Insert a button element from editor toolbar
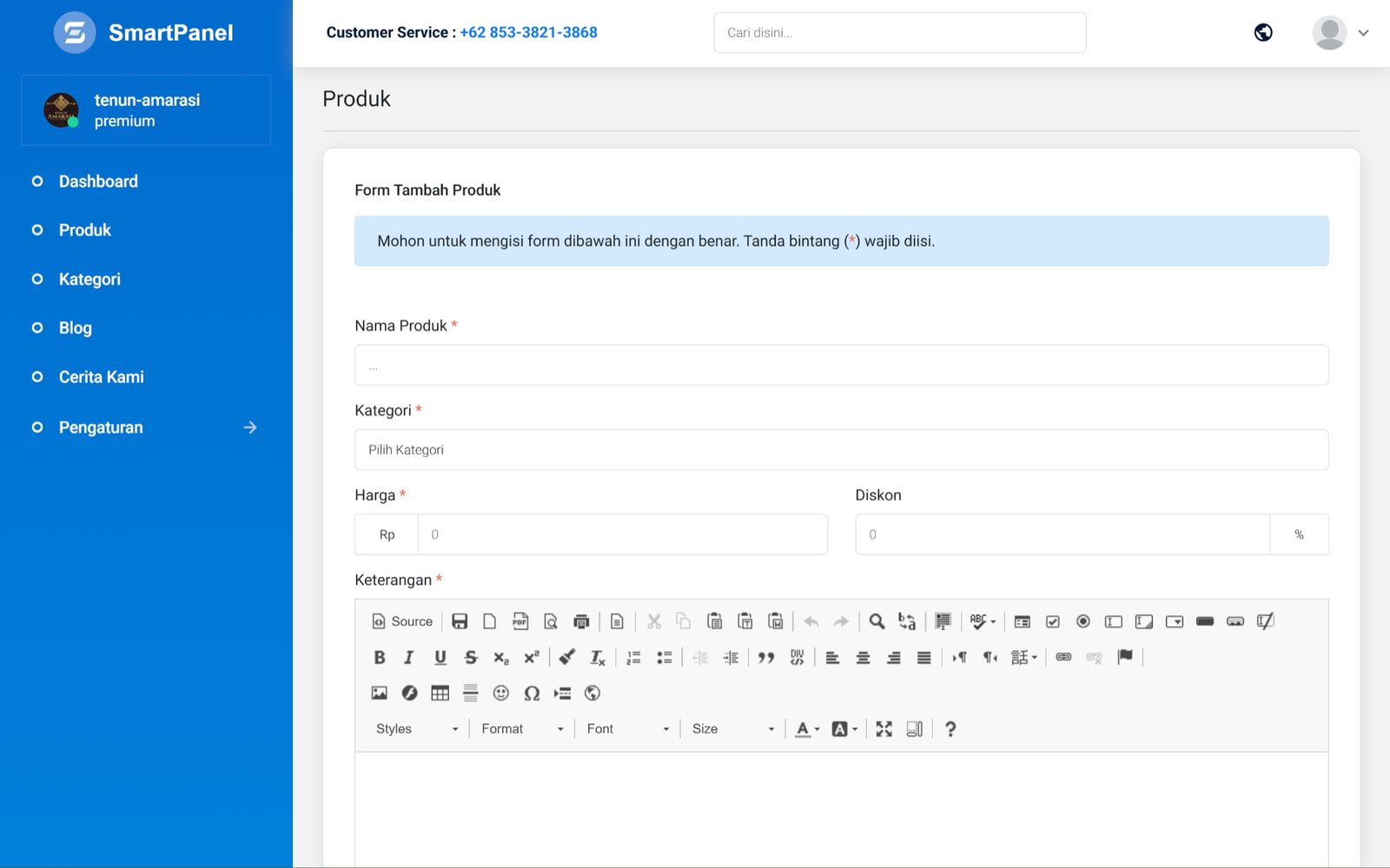The image size is (1390, 868). pos(1205,621)
